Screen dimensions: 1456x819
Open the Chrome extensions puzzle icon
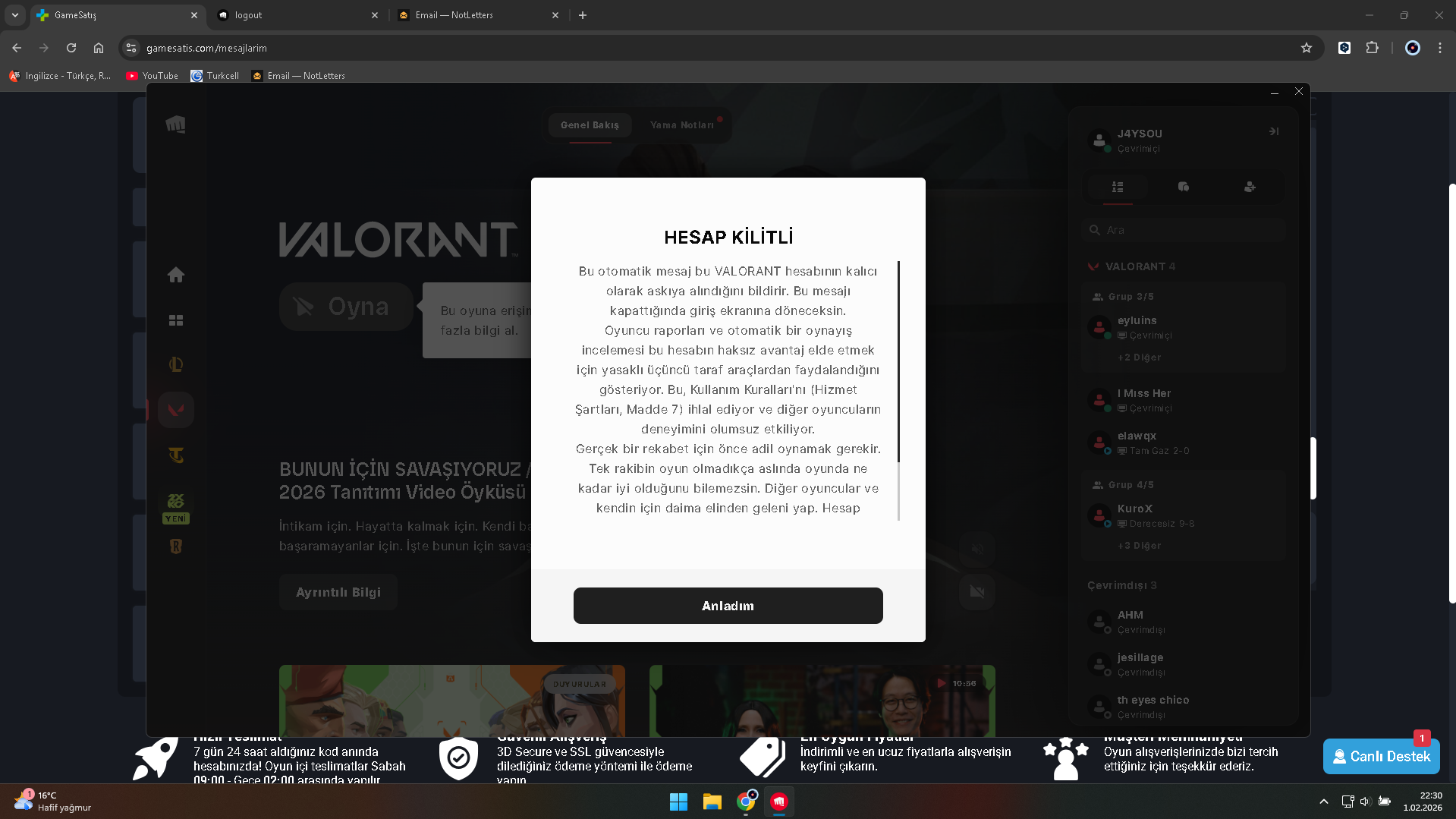(x=1373, y=48)
